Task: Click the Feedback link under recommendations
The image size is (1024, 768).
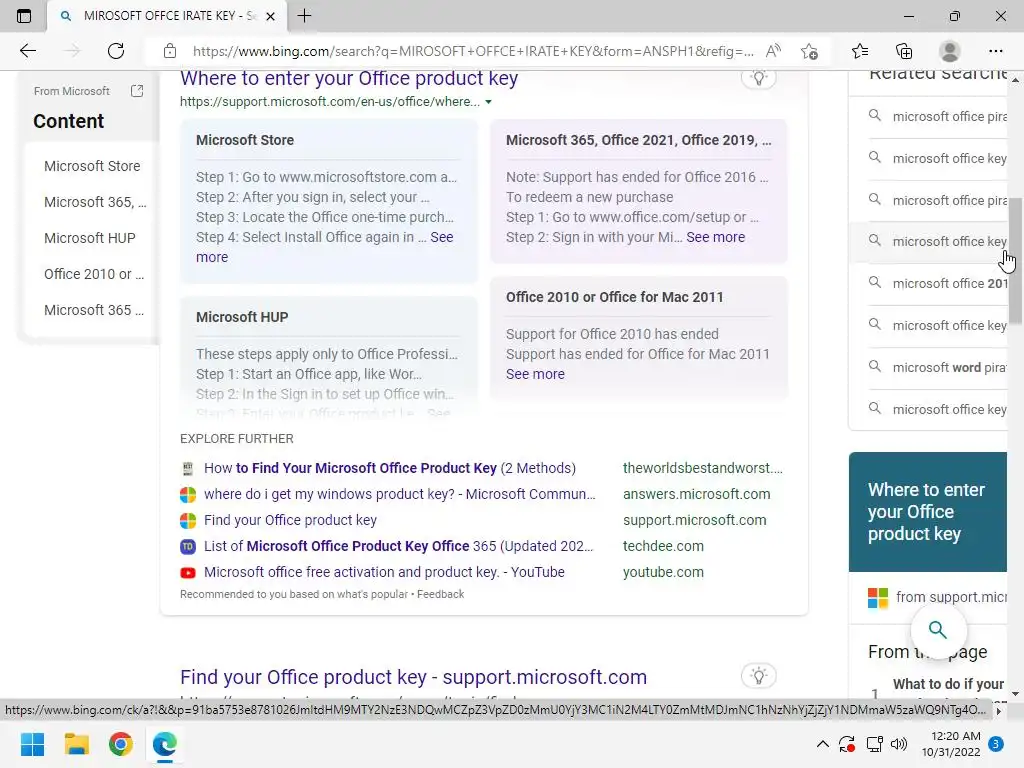Action: tap(440, 594)
